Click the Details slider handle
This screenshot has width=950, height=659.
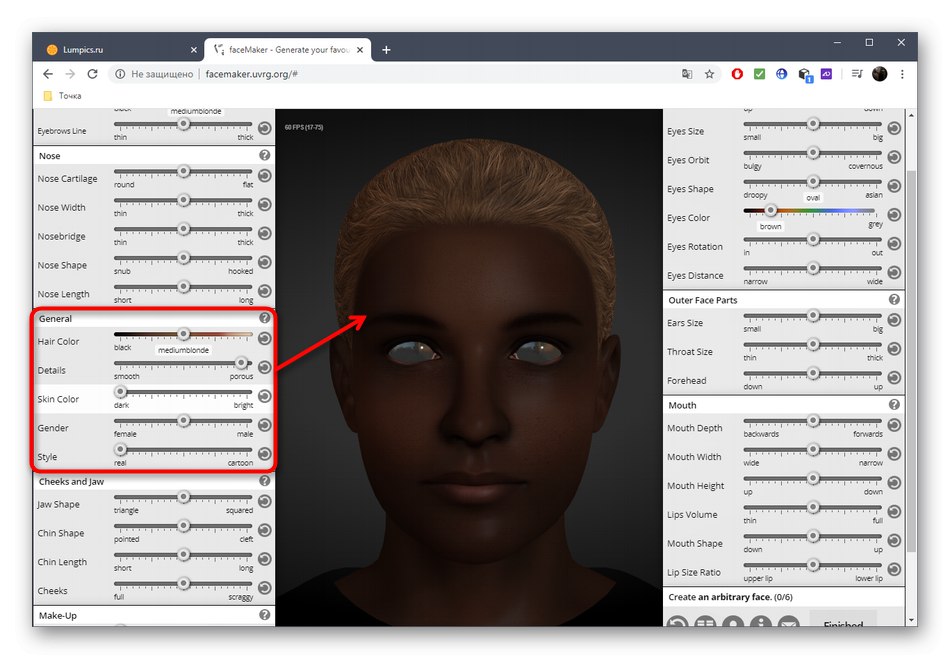(241, 363)
